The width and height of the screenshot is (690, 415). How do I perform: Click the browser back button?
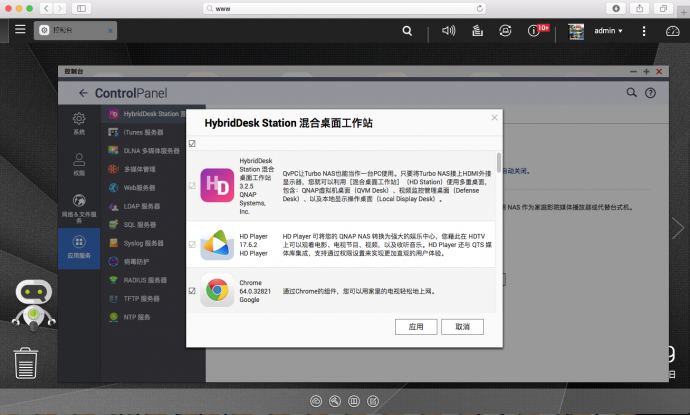(46, 8)
